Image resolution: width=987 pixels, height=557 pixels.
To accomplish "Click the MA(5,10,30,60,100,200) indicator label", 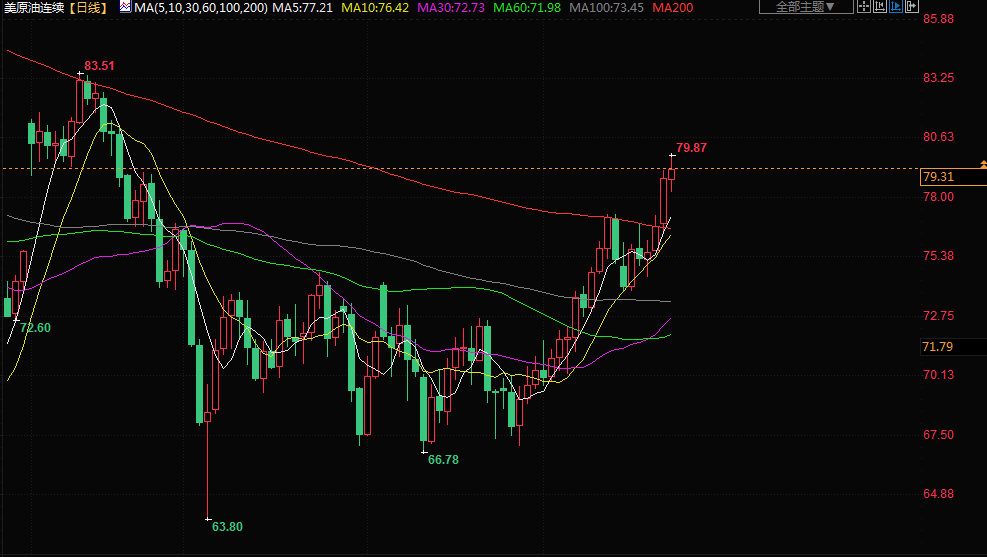I will click(201, 8).
